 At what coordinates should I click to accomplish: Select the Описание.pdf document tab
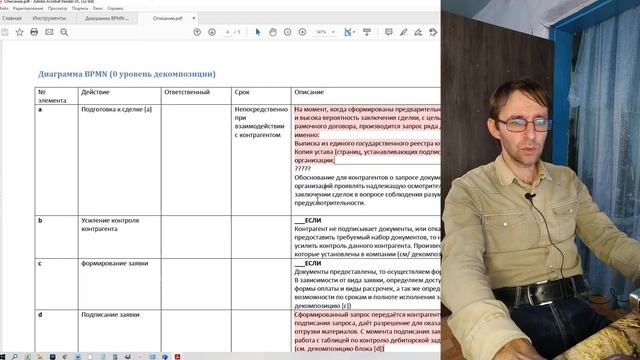coord(167,18)
